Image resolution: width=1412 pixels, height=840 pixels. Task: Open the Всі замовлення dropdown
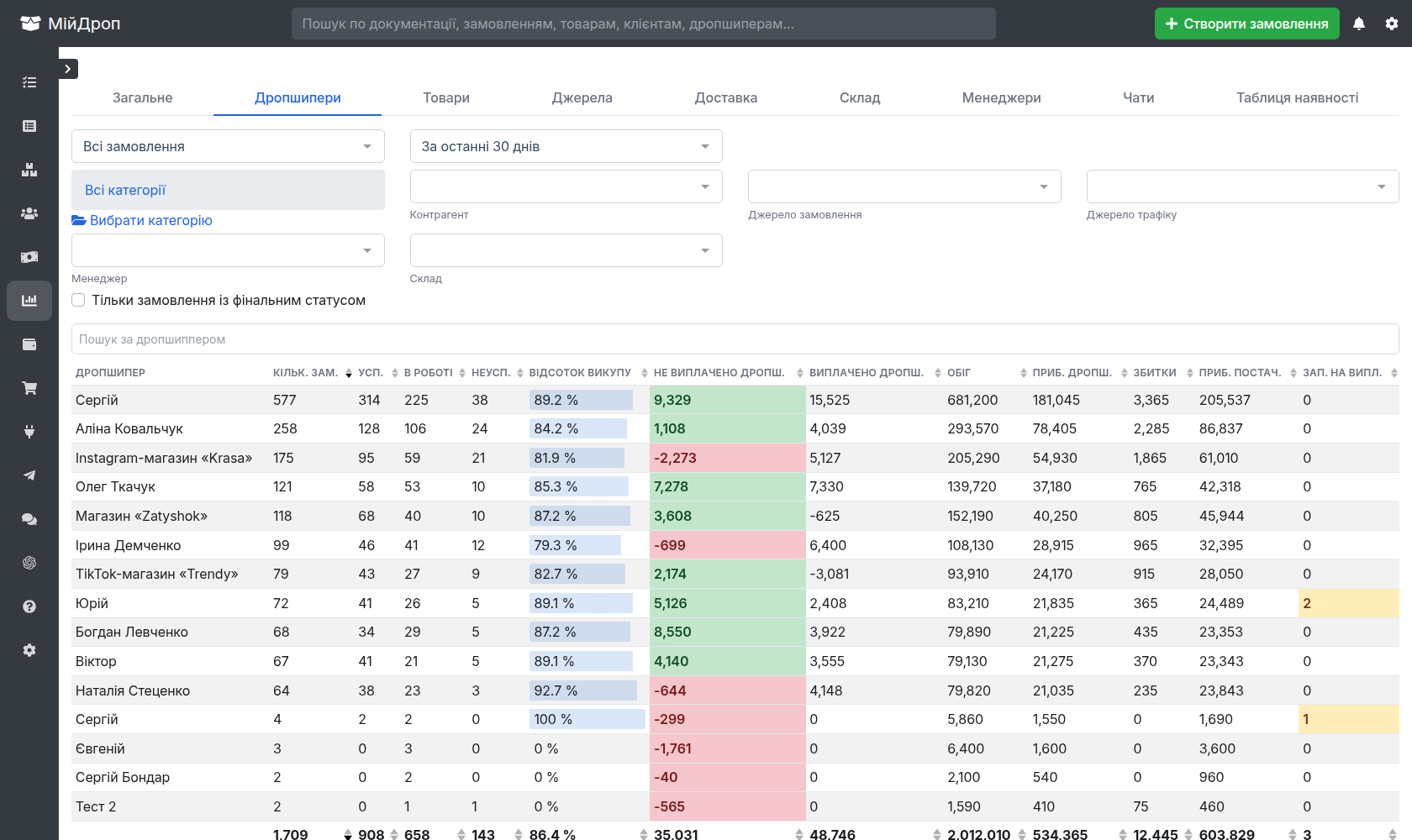pyautogui.click(x=228, y=146)
